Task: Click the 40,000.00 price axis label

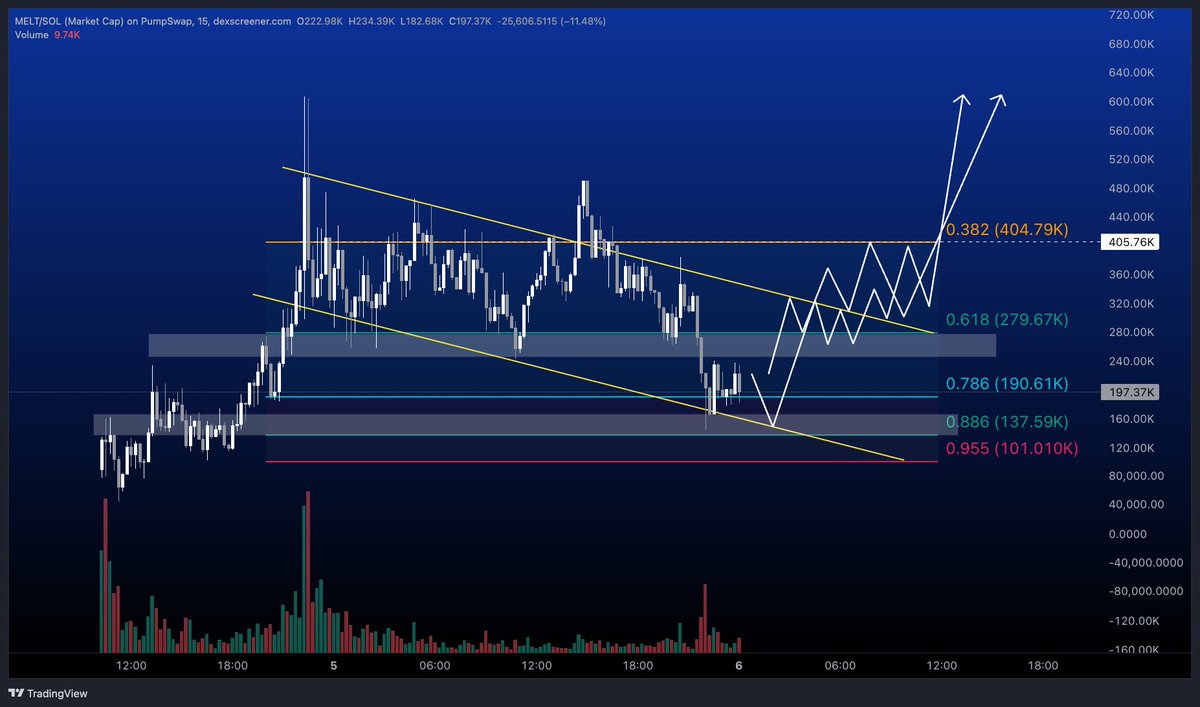Action: click(x=1134, y=506)
